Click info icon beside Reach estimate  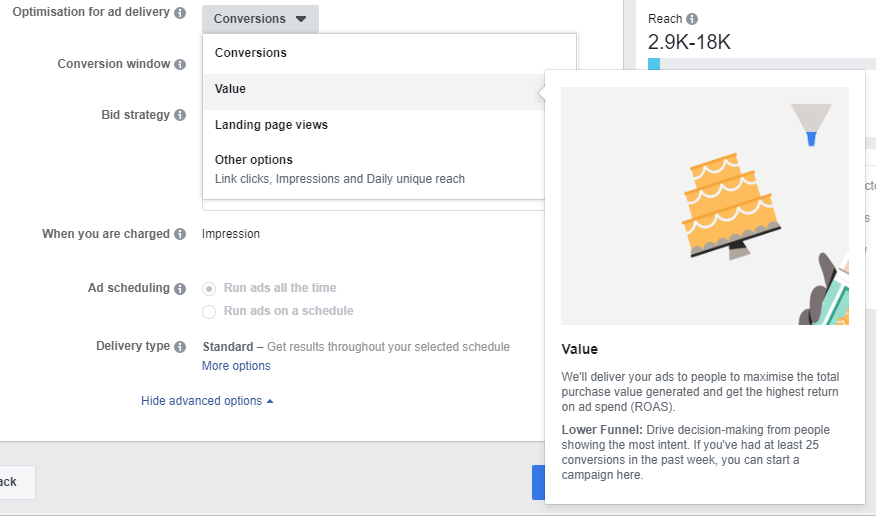692,19
